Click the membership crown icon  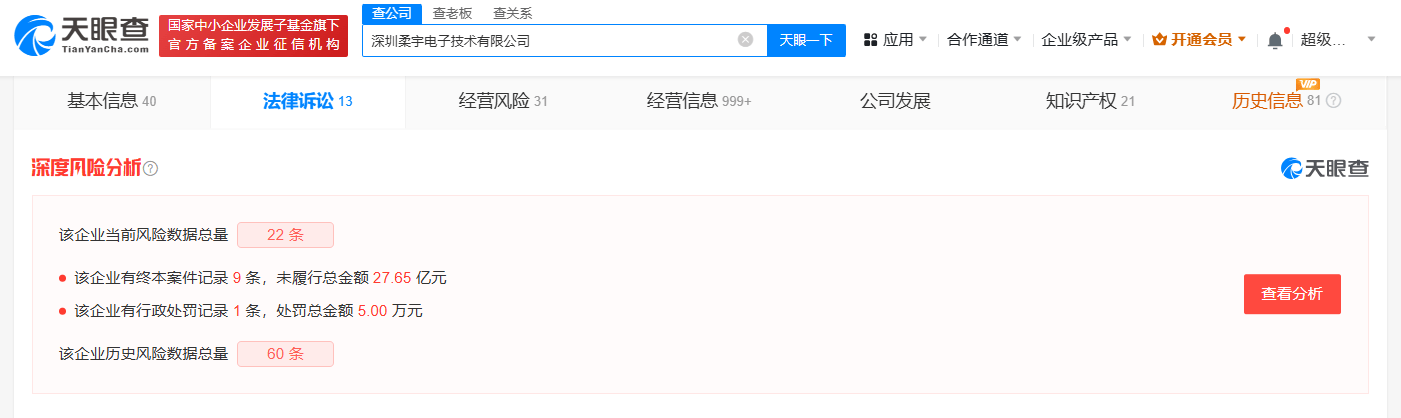[x=1159, y=40]
